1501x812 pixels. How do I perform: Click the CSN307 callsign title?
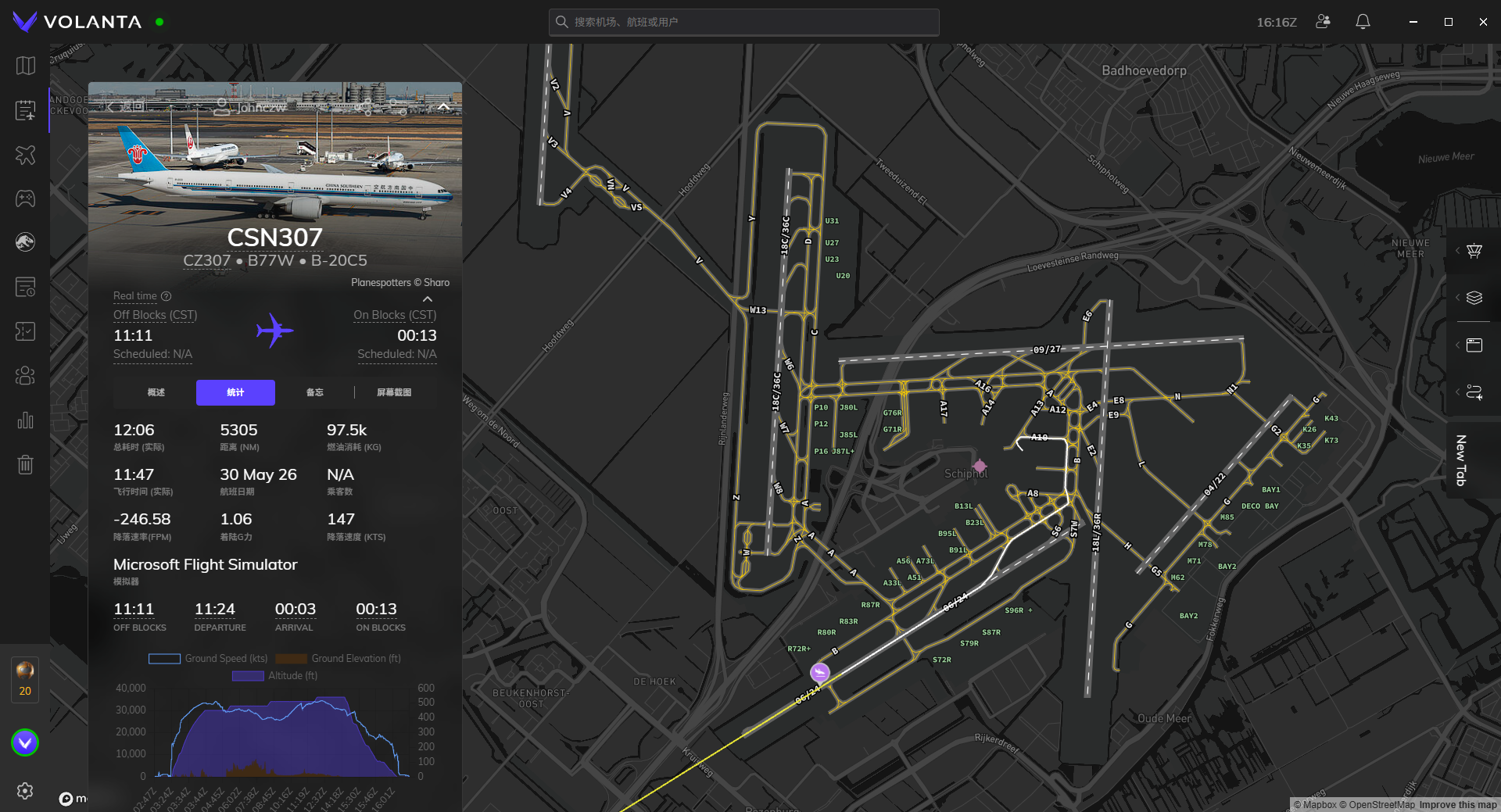[274, 237]
